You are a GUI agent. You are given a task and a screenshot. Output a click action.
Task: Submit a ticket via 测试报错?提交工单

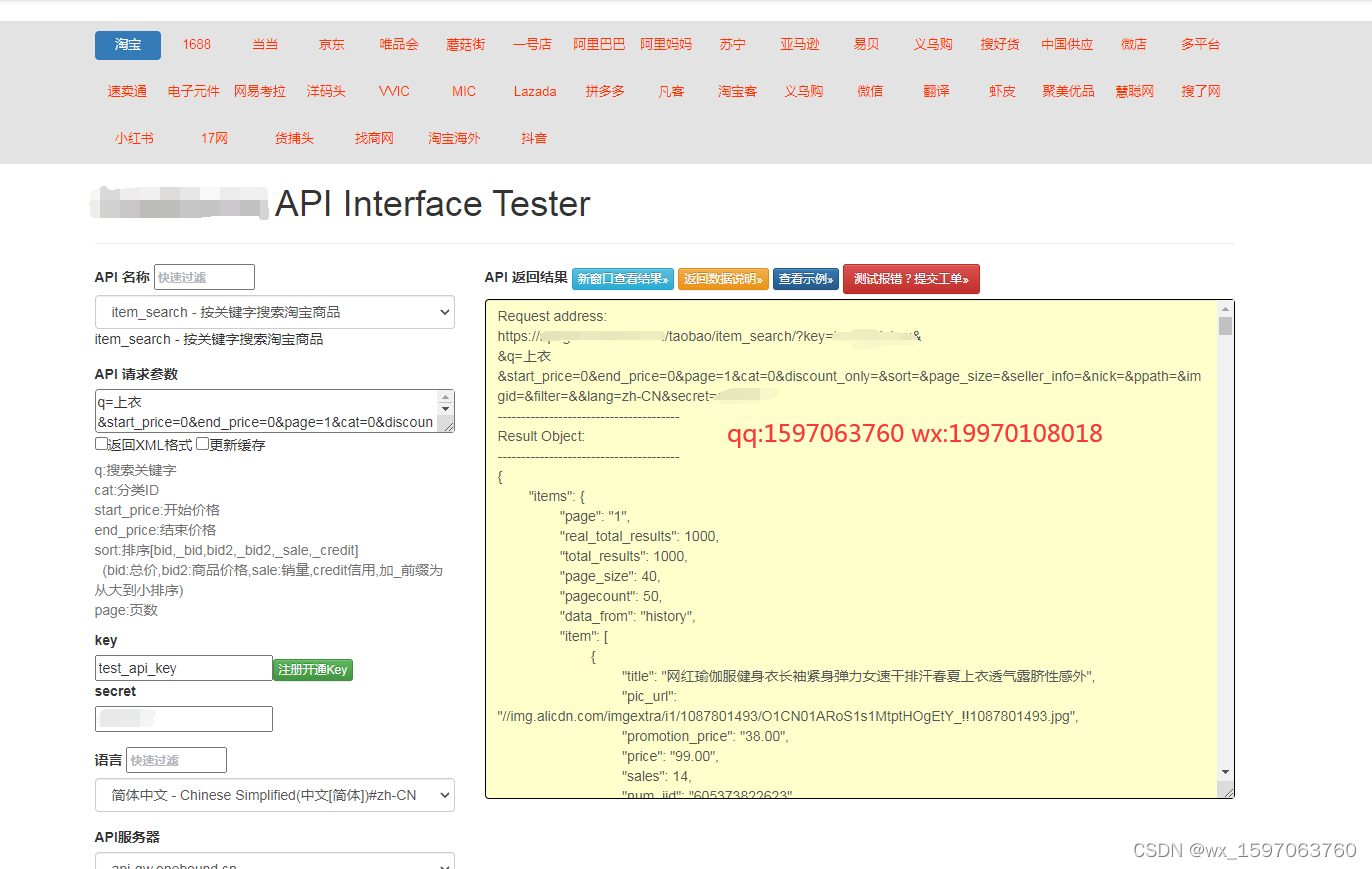(911, 279)
